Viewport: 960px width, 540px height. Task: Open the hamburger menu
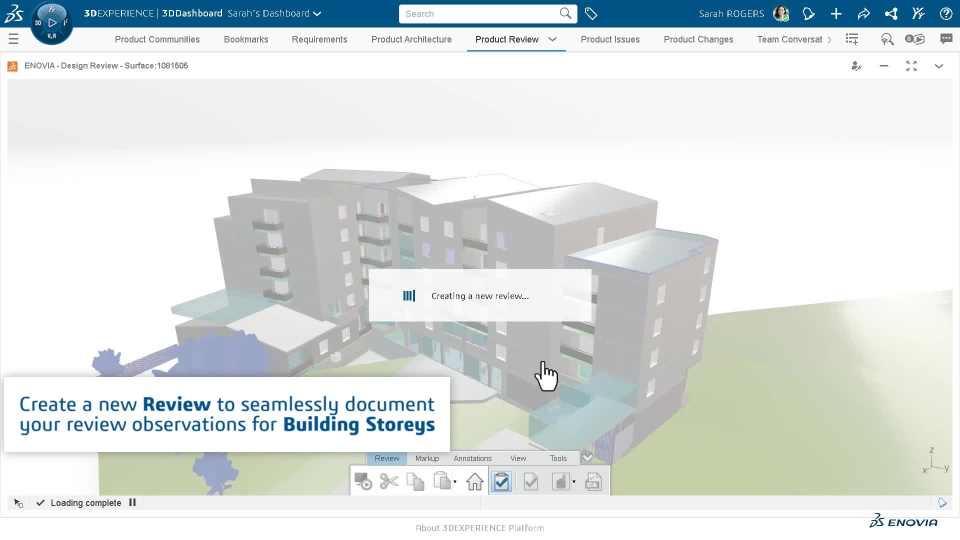click(x=13, y=39)
